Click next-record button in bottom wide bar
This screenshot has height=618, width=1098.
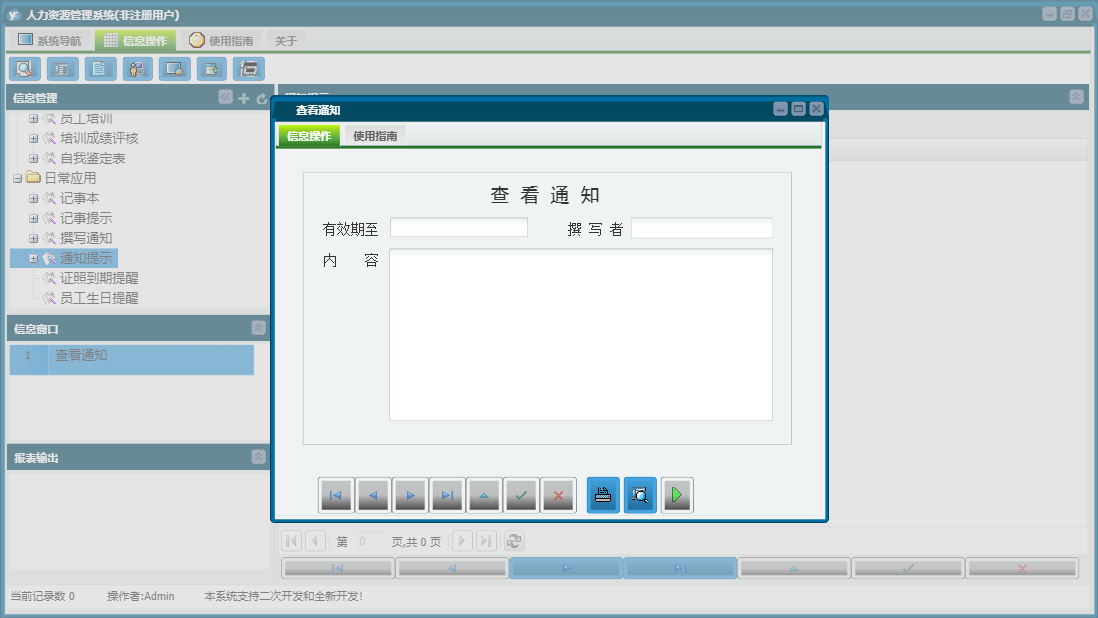566,568
